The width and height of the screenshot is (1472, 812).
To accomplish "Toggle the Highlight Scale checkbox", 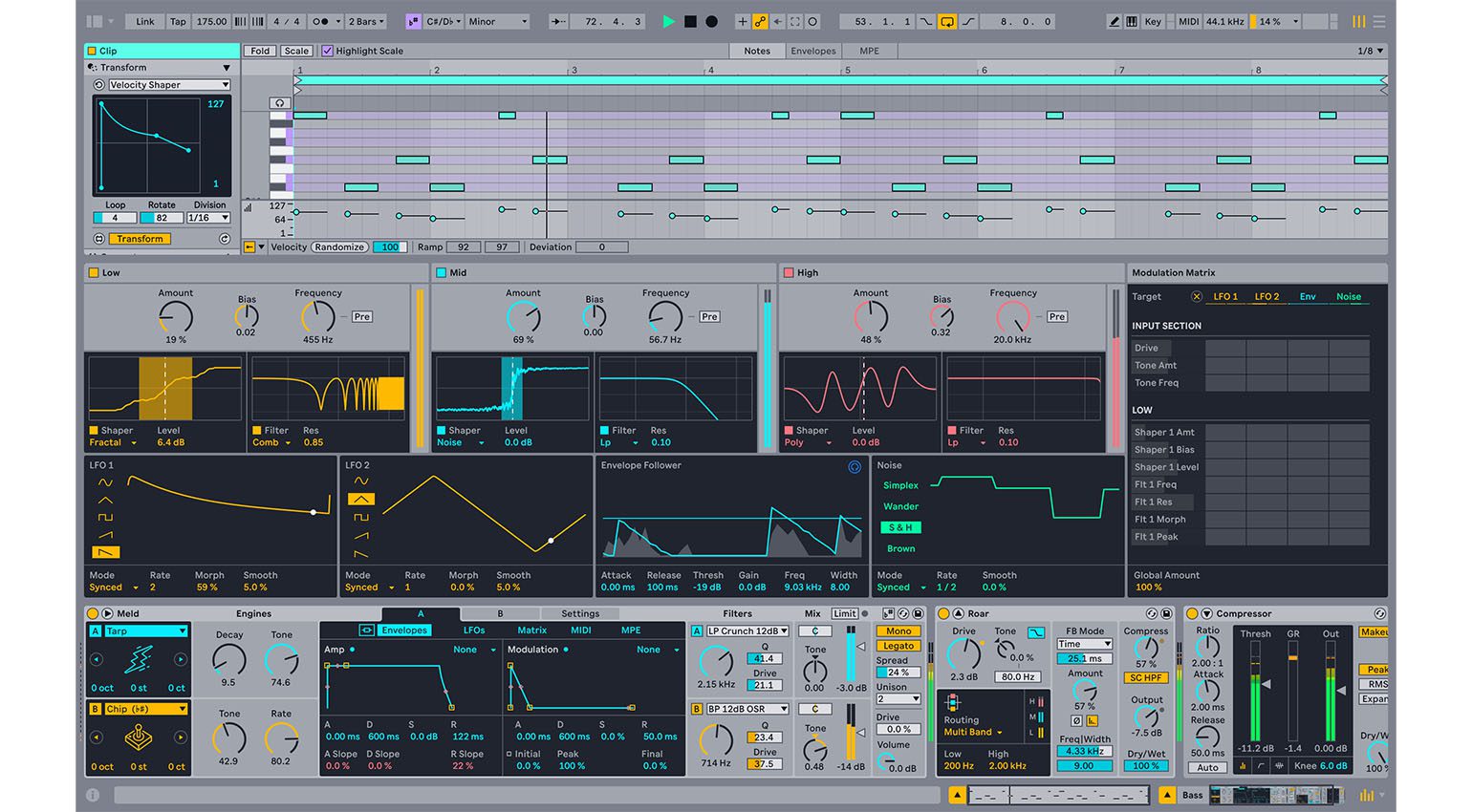I will pos(328,51).
